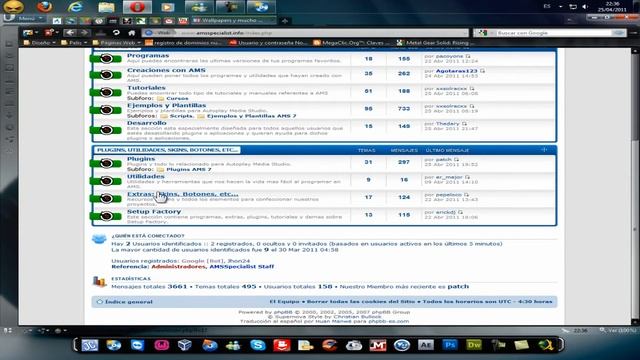Open the Metal Gear Solid Rising bookmark
640x360 pixels.
[x=436, y=42]
